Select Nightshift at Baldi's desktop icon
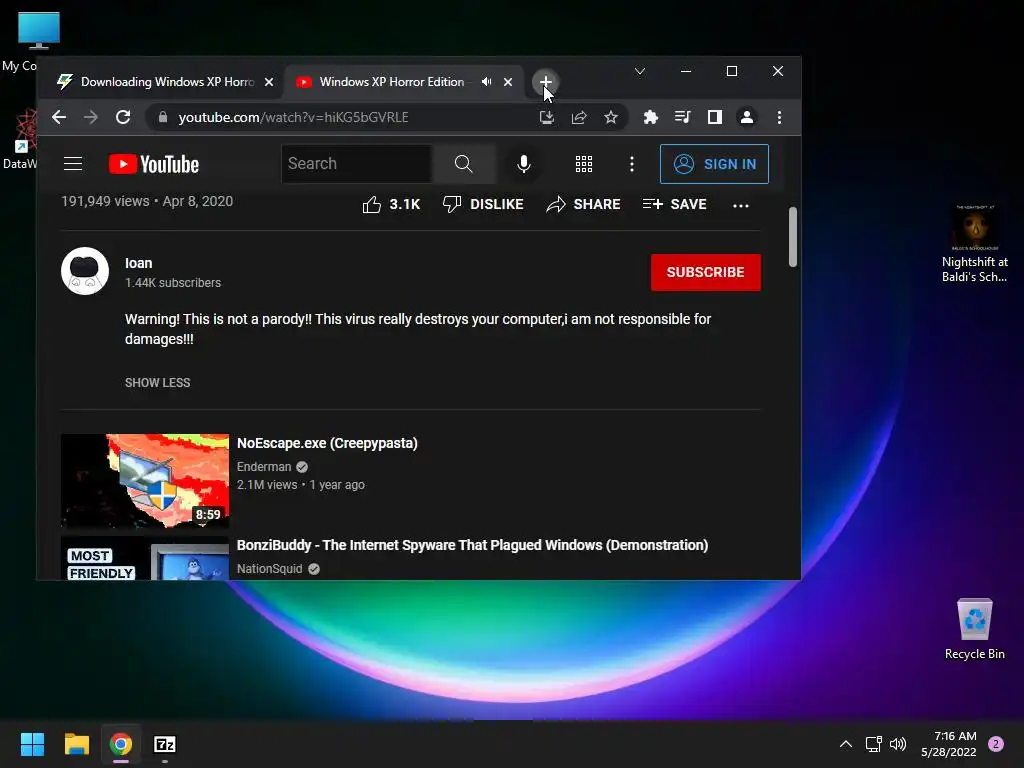This screenshot has width=1024, height=768. pos(974,244)
